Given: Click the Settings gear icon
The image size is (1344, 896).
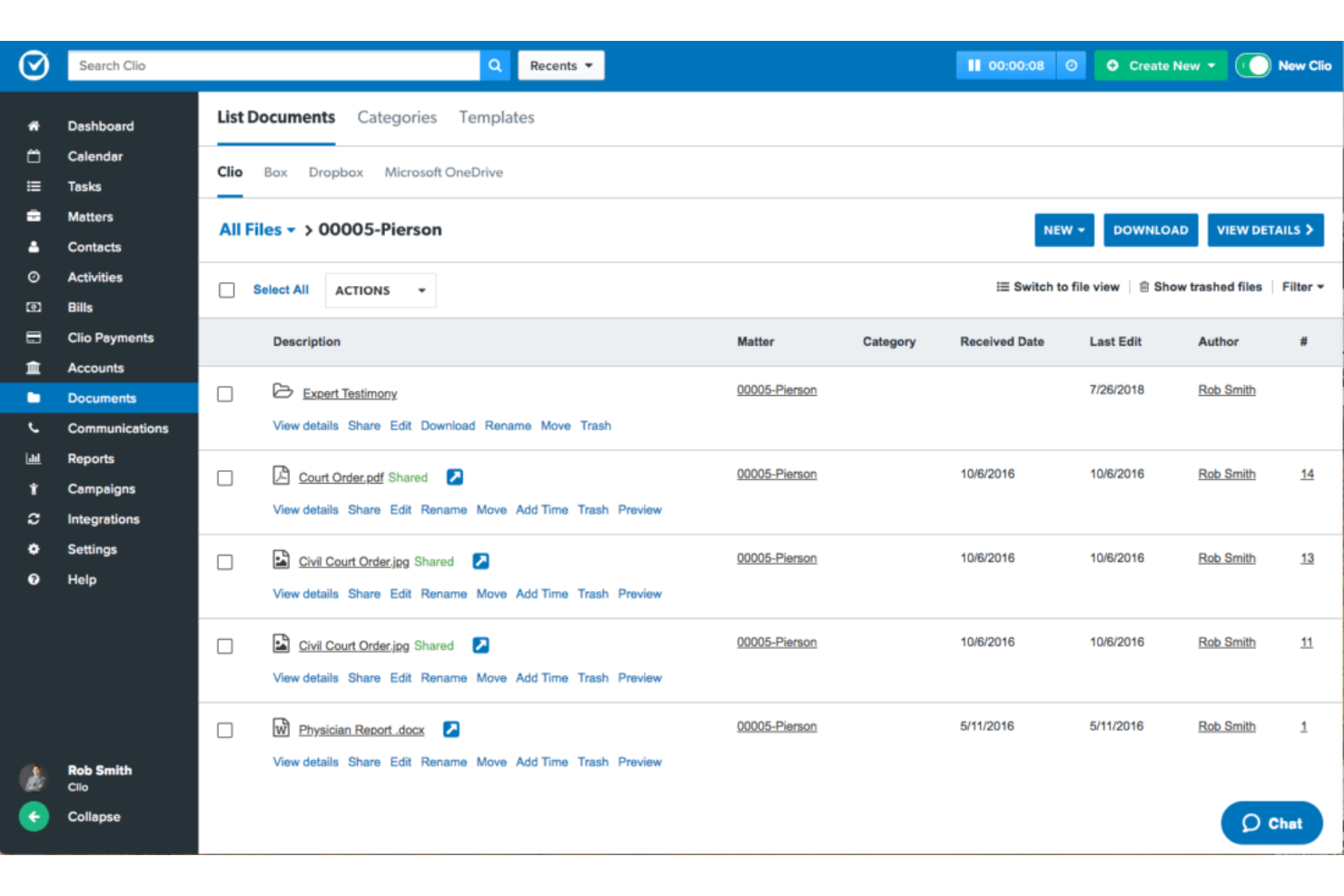Looking at the screenshot, I should [x=34, y=549].
